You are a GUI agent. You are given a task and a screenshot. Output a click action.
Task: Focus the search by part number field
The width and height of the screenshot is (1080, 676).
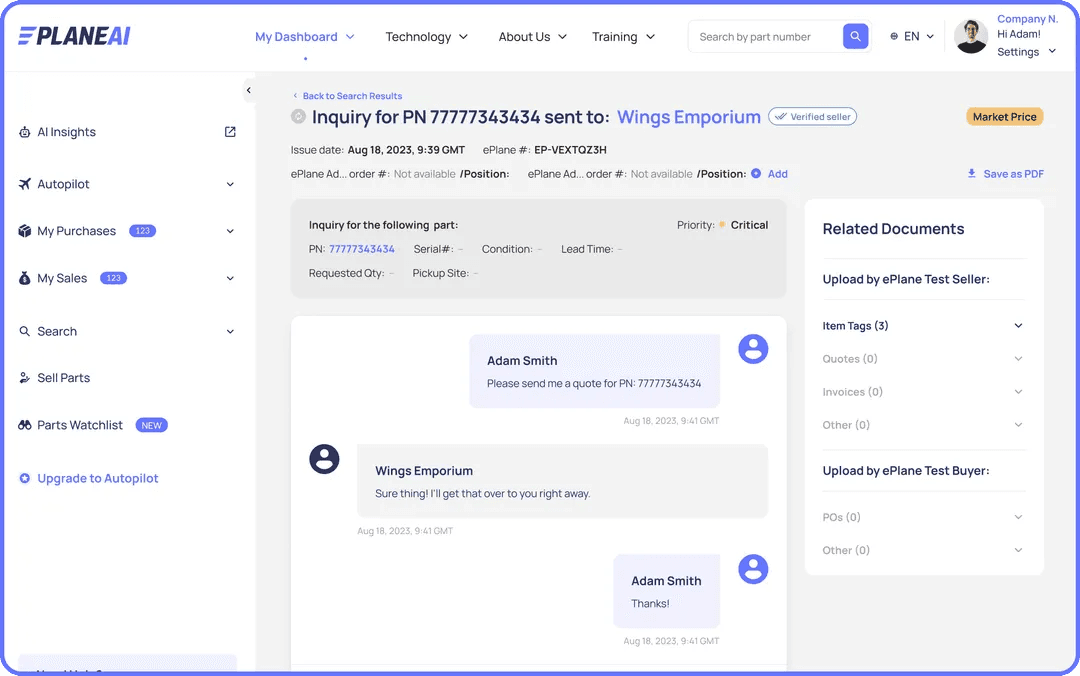click(765, 37)
